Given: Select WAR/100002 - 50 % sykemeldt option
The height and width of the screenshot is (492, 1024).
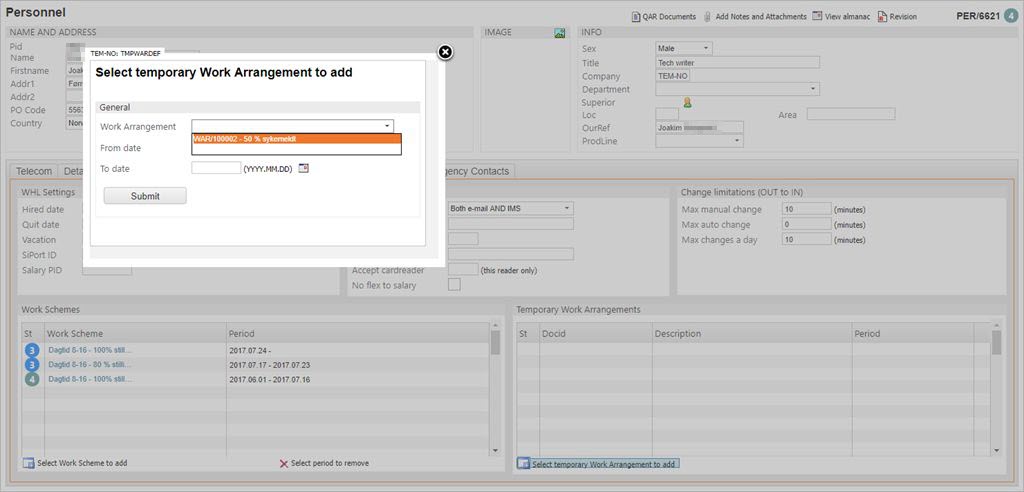Looking at the screenshot, I should click(x=296, y=139).
